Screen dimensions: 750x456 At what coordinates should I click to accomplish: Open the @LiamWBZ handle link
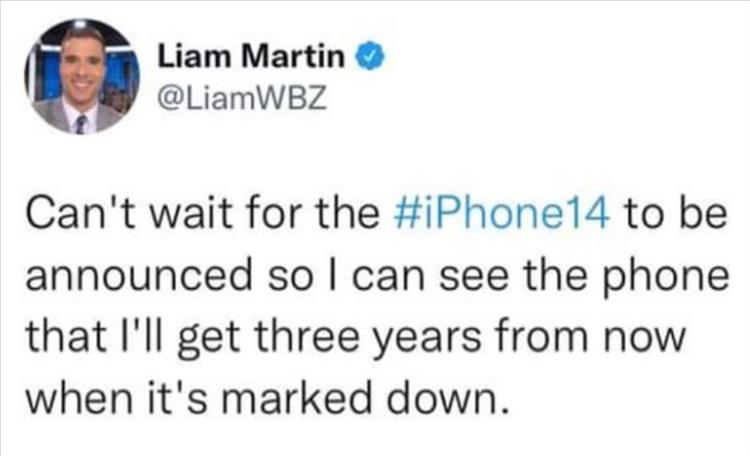click(242, 99)
